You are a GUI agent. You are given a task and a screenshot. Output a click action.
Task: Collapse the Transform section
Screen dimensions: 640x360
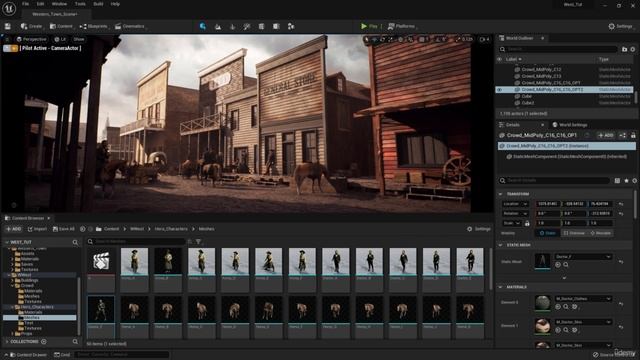tap(501, 194)
